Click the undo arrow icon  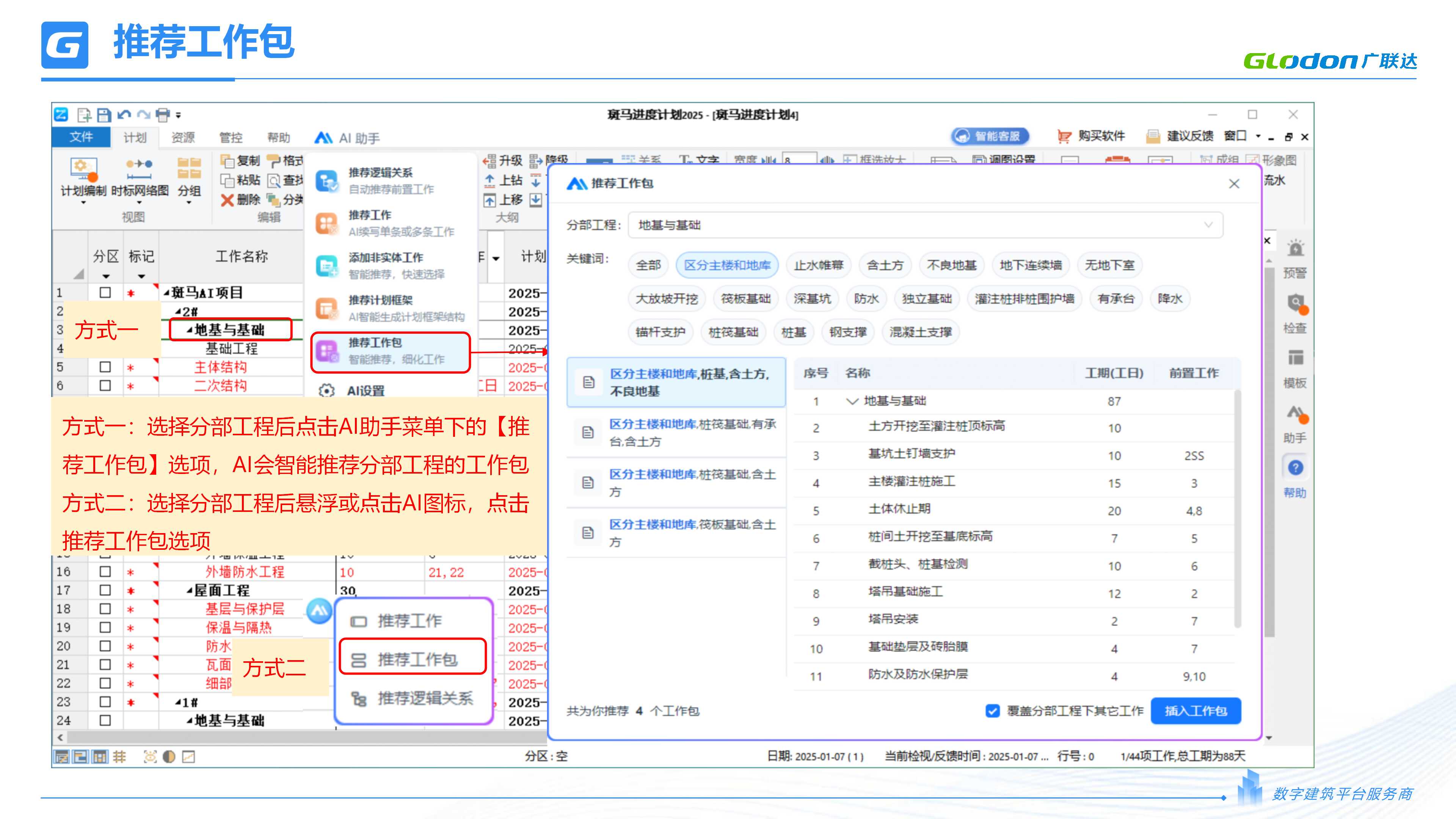click(124, 115)
